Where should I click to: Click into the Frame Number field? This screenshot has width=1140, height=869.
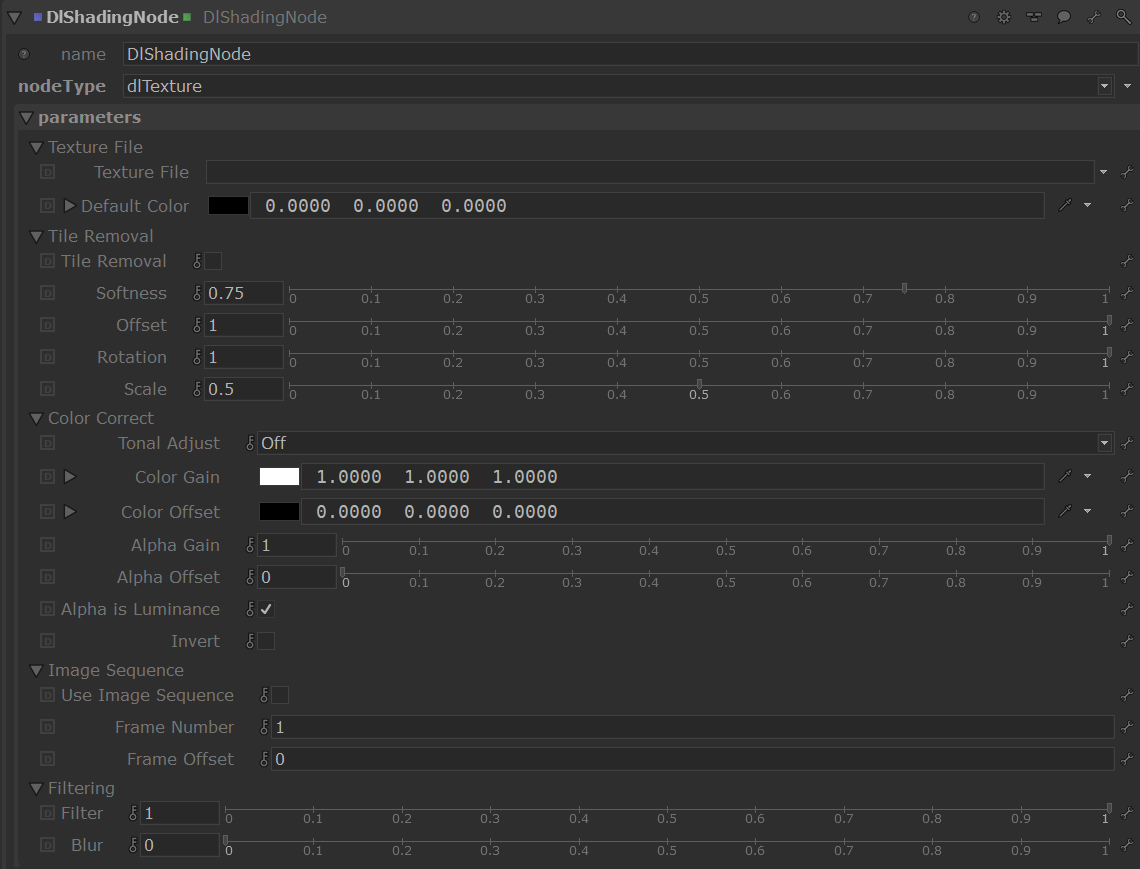coord(690,727)
